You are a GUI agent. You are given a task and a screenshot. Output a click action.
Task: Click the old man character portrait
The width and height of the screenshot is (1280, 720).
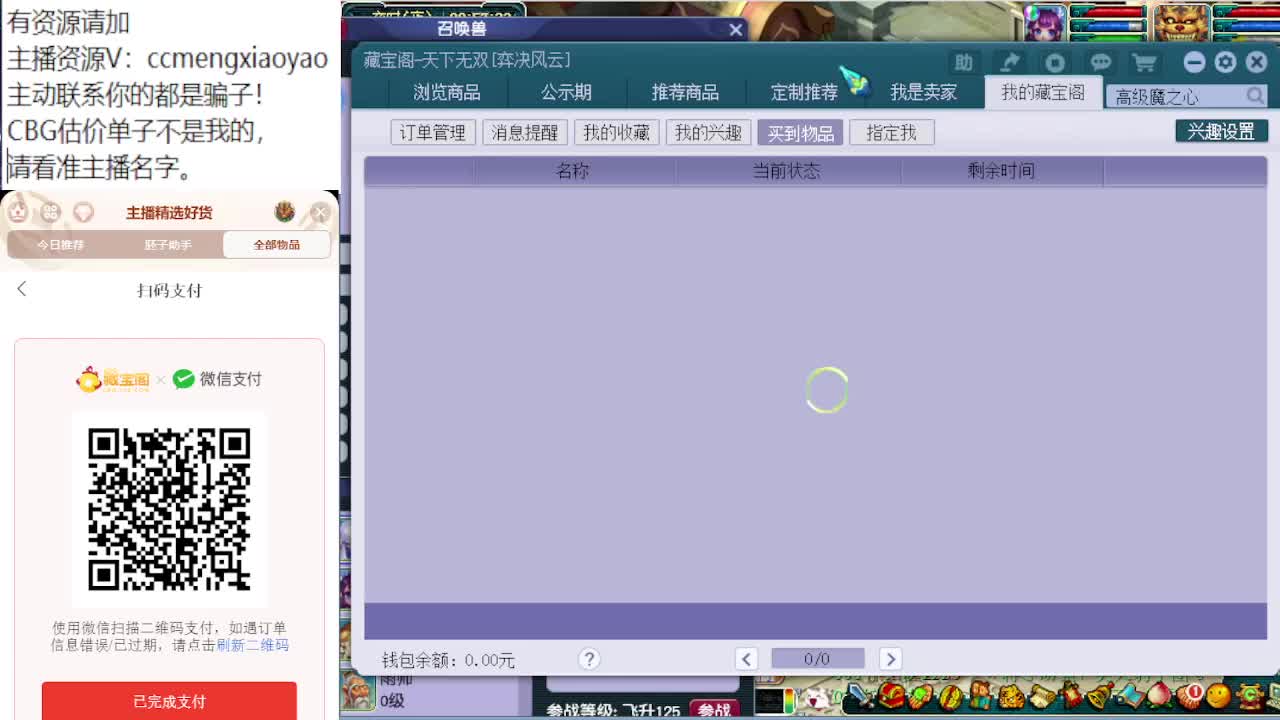357,690
